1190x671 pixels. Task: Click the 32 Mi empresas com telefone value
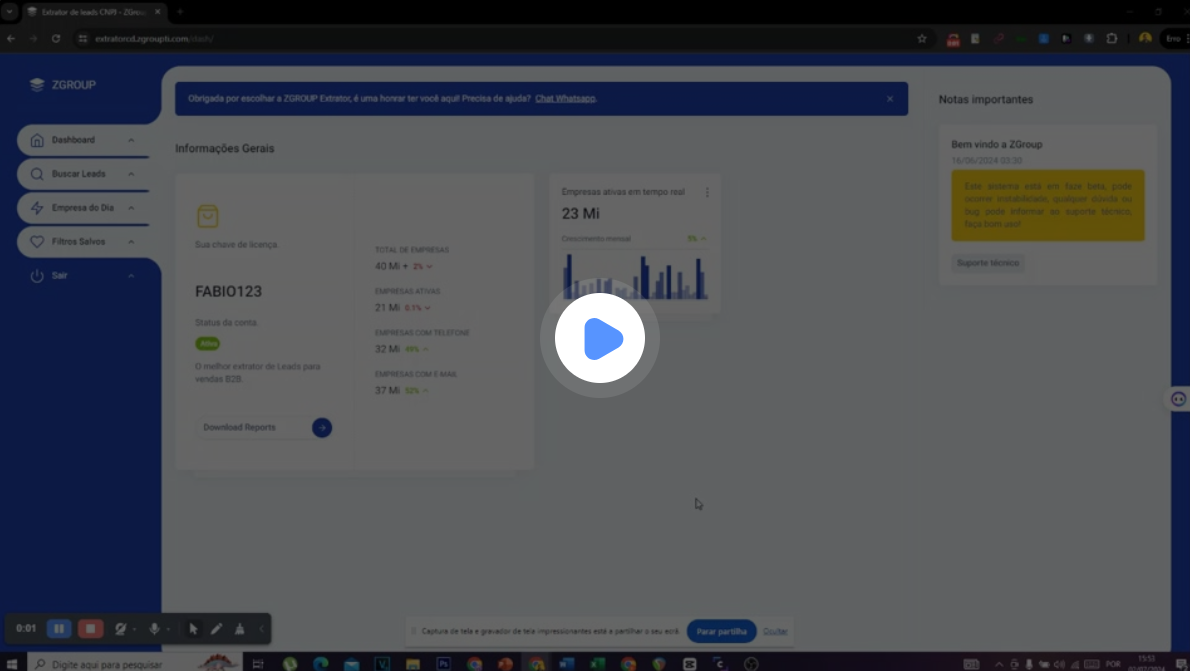click(x=387, y=349)
